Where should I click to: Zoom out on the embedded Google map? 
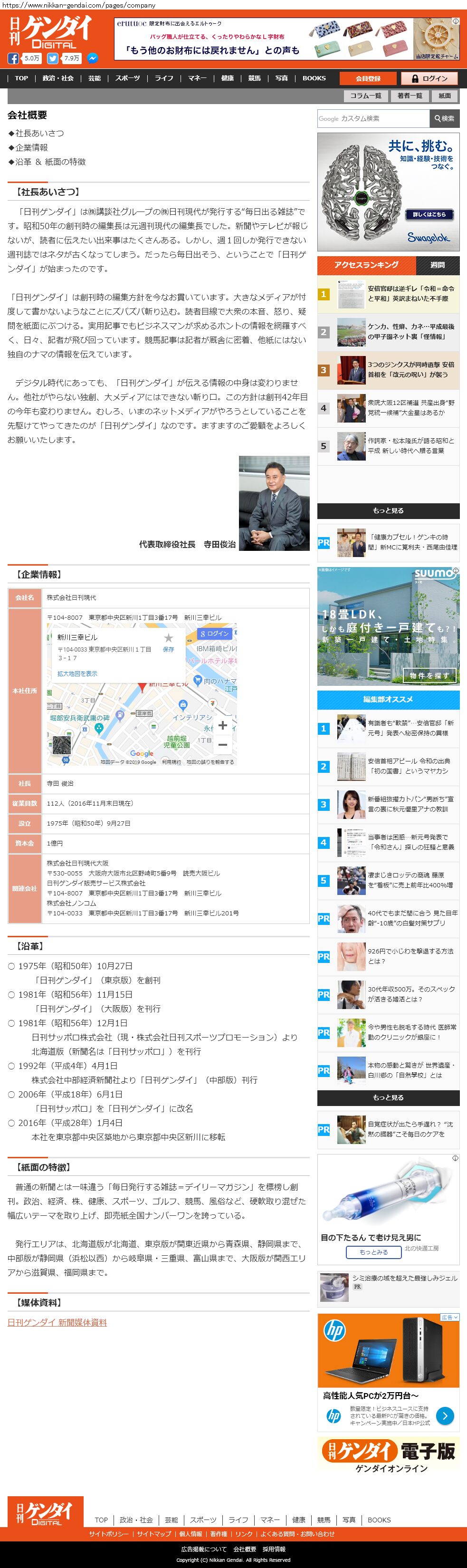(x=222, y=744)
